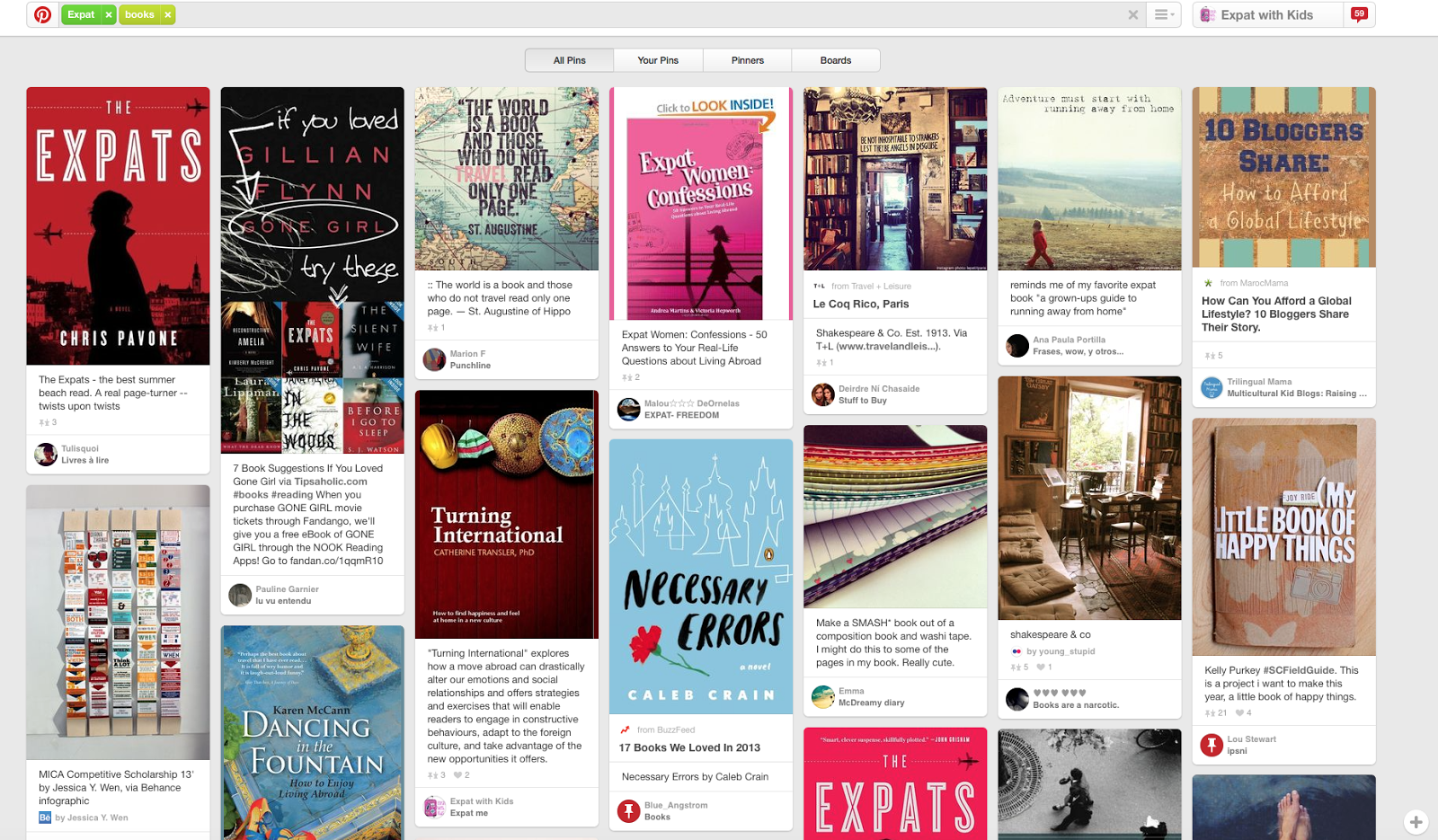
Task: Open the Expat with Kids profile button
Action: click(x=1267, y=14)
